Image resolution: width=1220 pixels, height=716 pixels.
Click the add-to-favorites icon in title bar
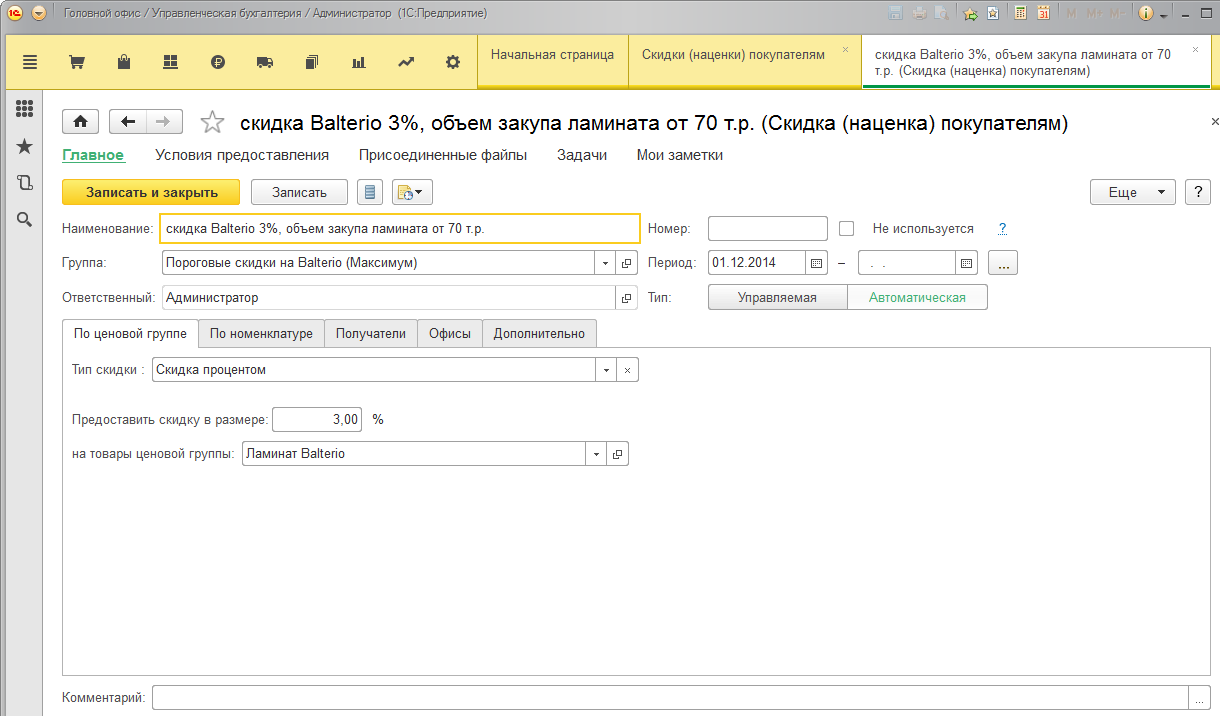(x=970, y=13)
